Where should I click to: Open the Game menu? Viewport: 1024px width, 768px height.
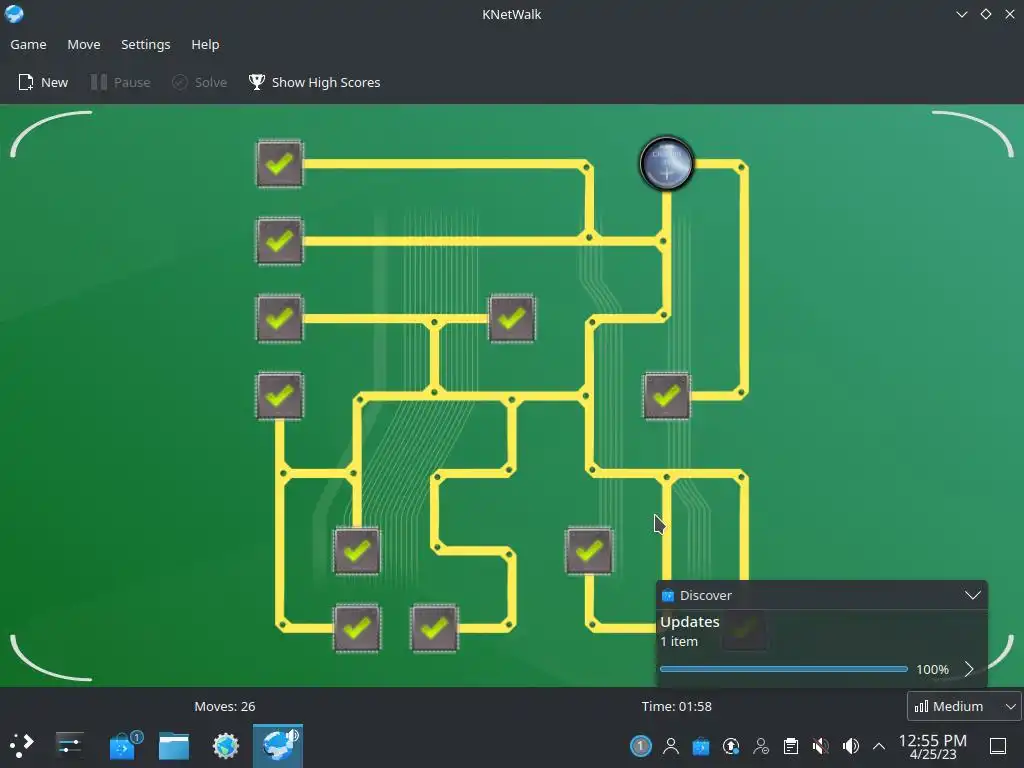click(28, 44)
